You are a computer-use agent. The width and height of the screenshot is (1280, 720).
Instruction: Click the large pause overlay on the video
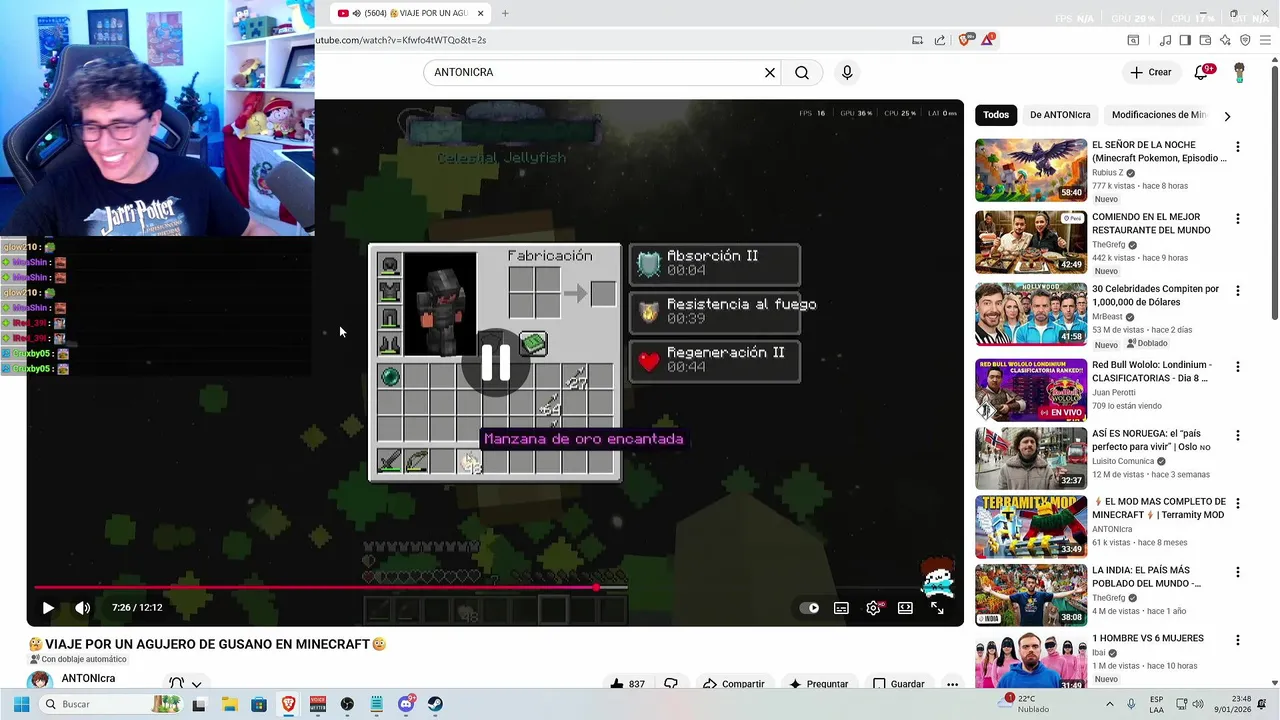tap(496, 363)
